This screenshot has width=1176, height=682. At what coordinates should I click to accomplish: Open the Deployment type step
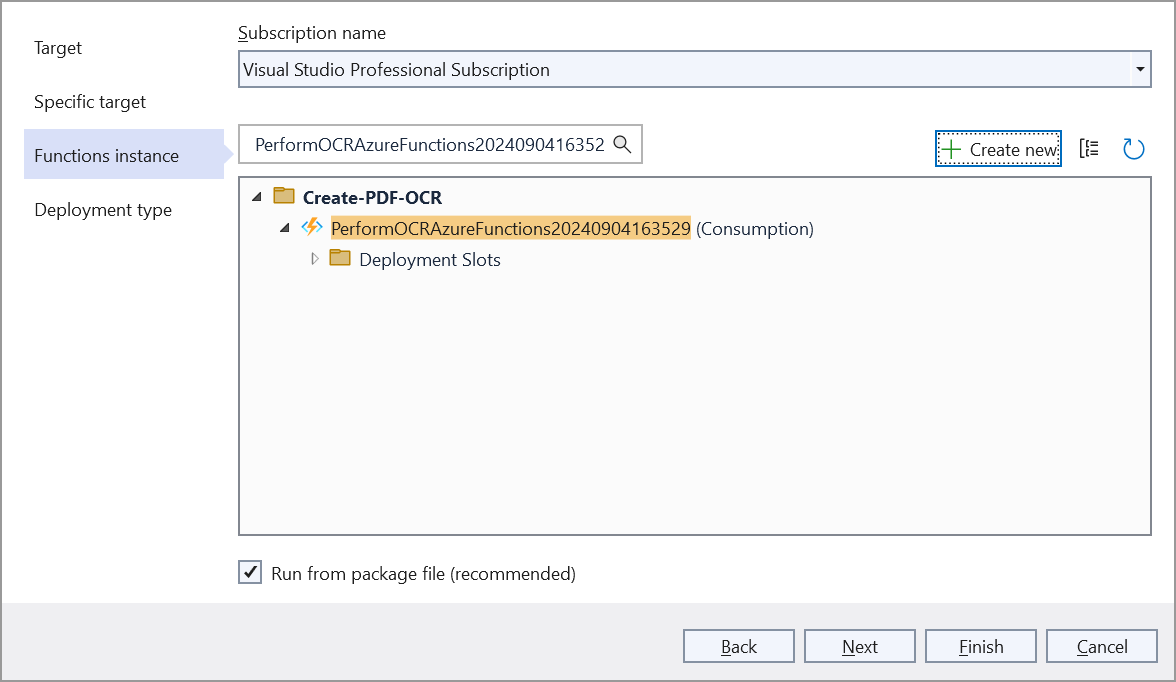coord(103,210)
